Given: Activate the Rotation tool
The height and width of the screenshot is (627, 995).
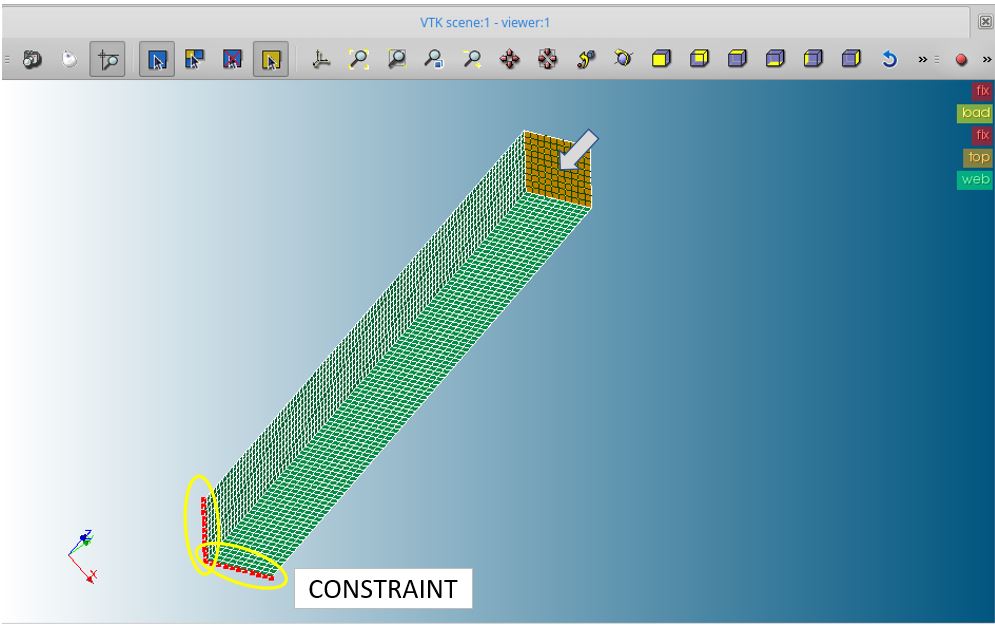Looking at the screenshot, I should coord(624,60).
